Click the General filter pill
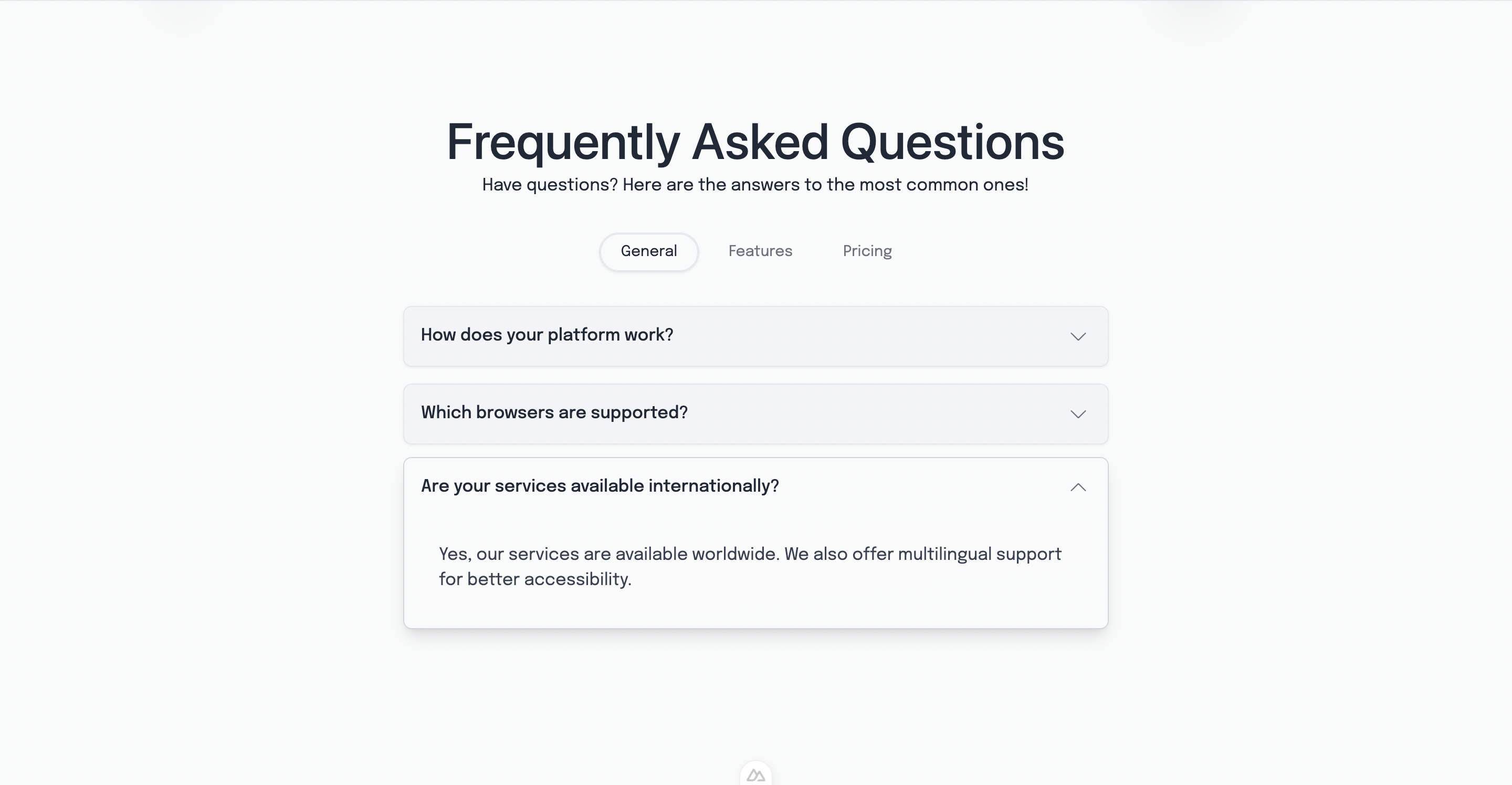 pos(648,251)
